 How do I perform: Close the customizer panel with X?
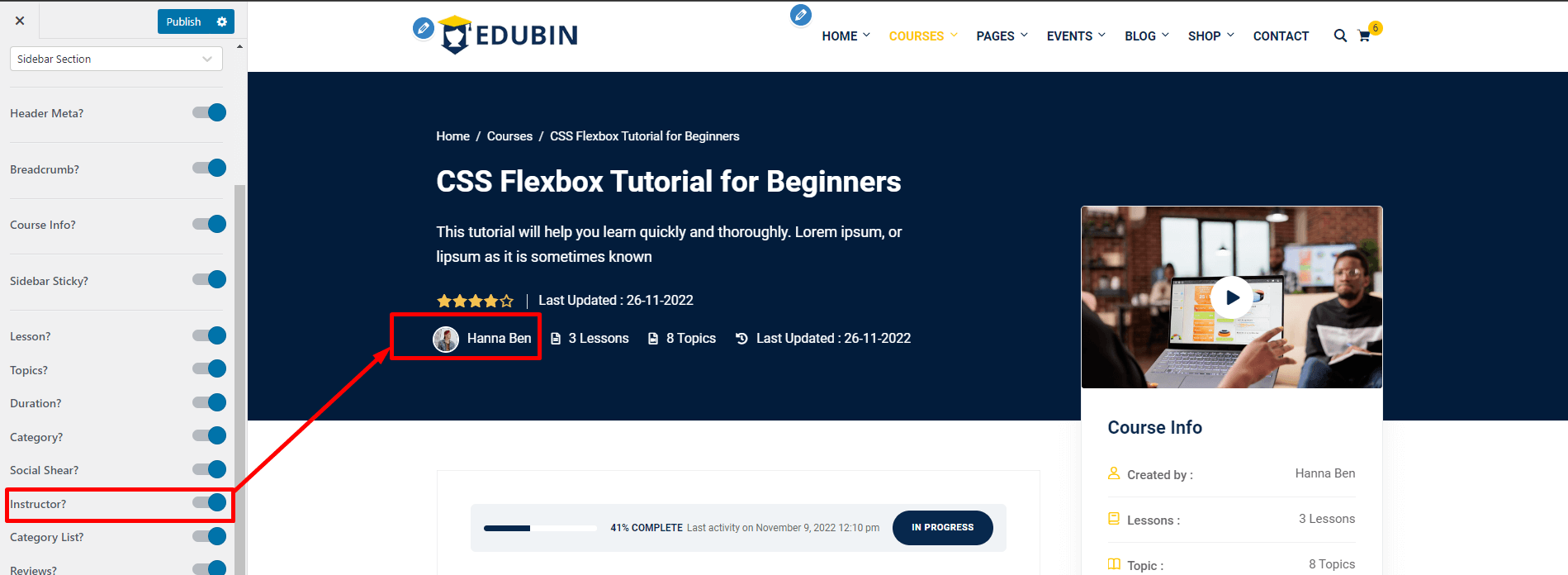point(20,21)
